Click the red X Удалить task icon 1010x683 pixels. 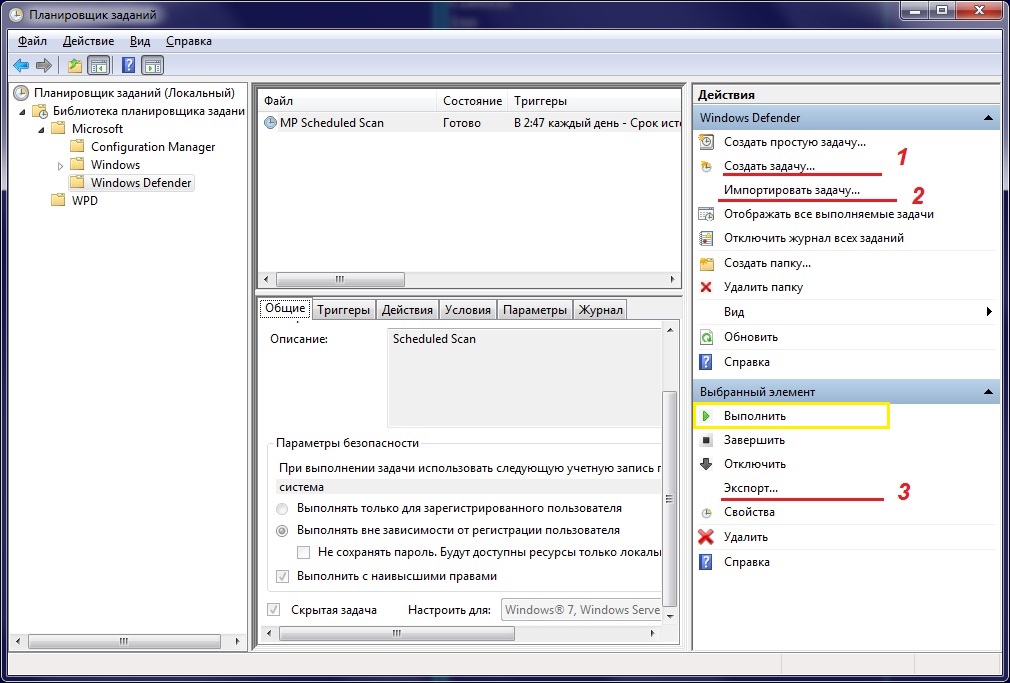pos(707,537)
